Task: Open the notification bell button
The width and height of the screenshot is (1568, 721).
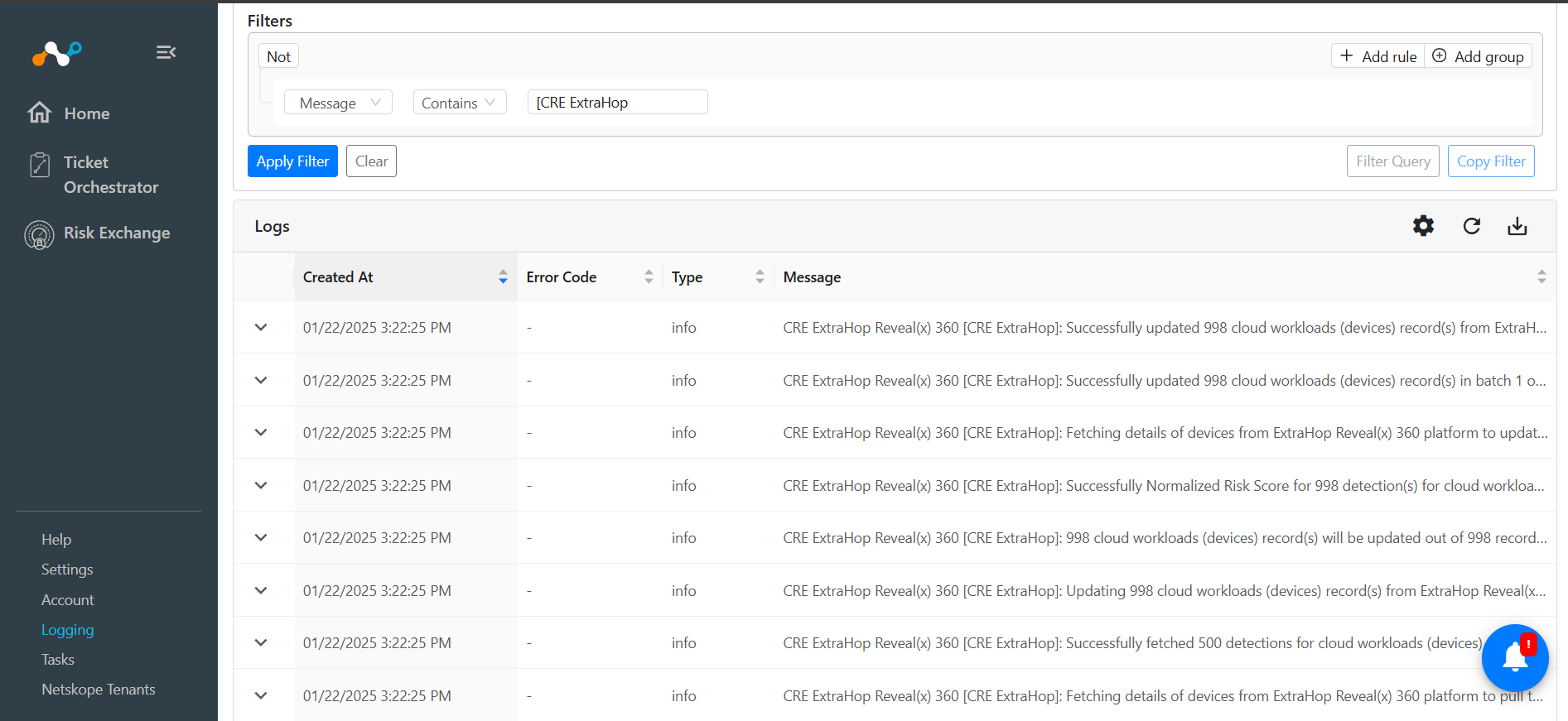Action: pyautogui.click(x=1515, y=657)
